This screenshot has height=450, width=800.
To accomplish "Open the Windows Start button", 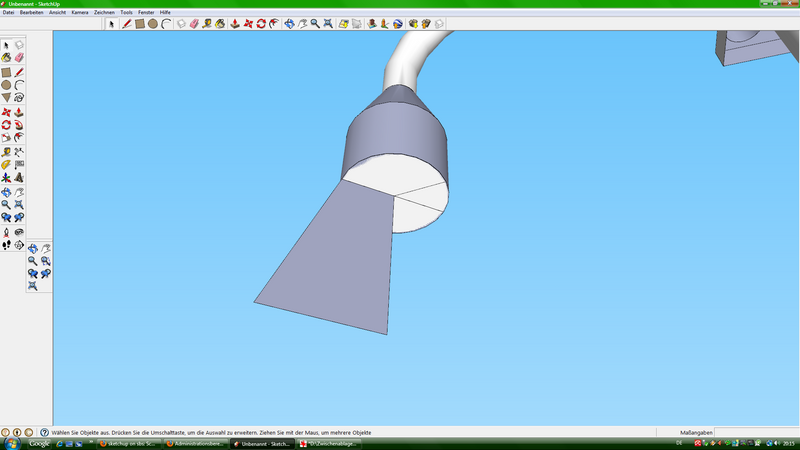I will click(9, 443).
